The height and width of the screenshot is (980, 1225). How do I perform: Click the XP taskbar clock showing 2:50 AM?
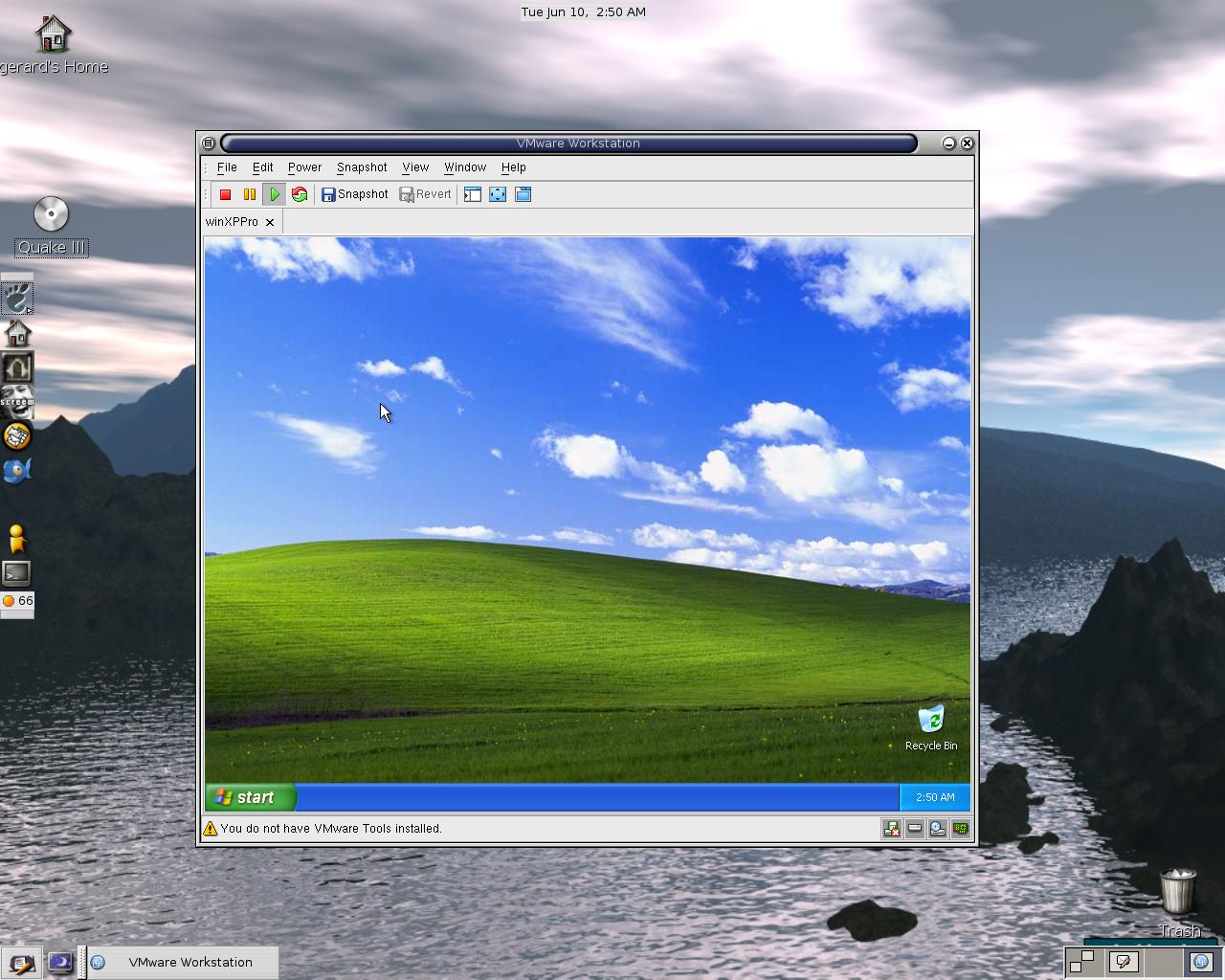(935, 797)
